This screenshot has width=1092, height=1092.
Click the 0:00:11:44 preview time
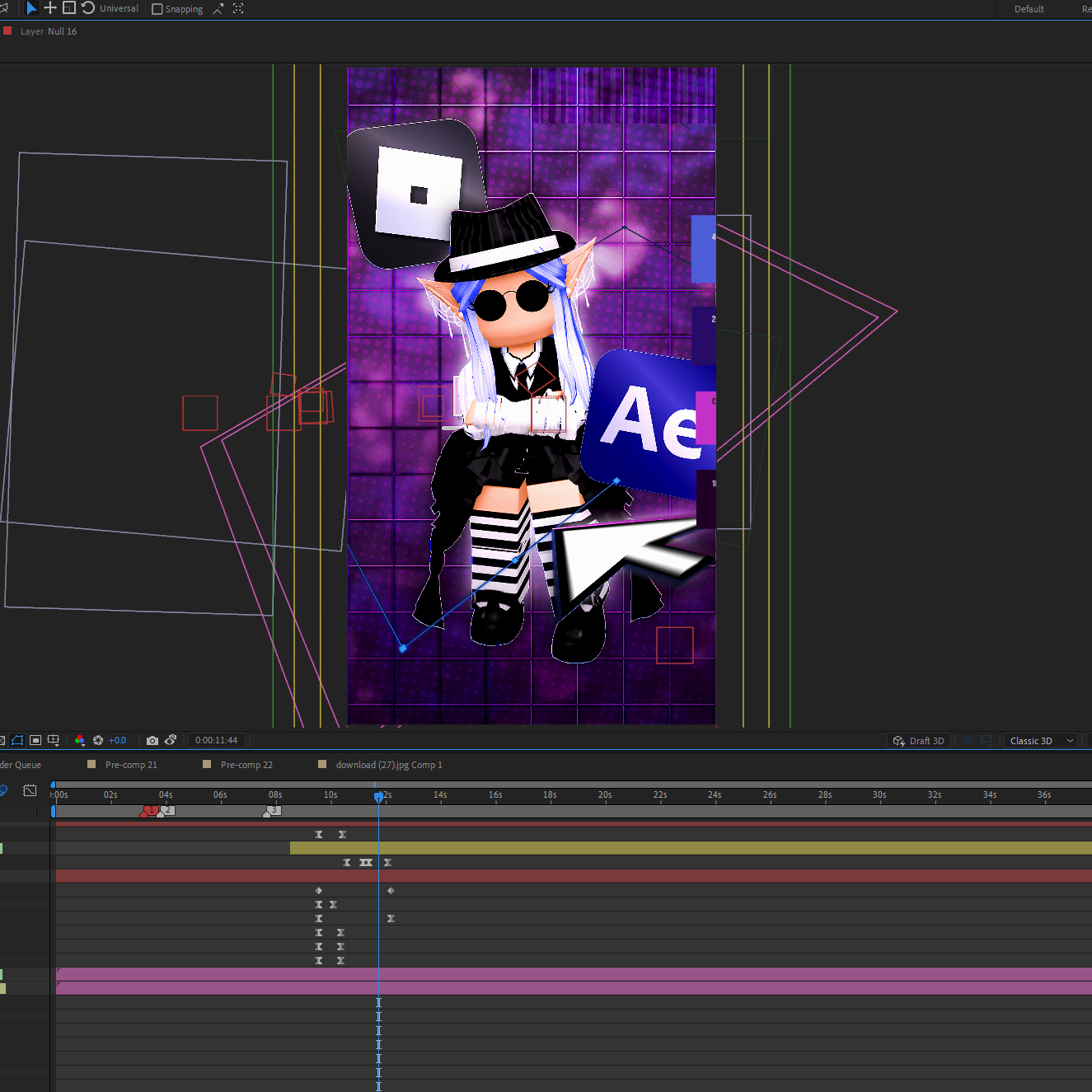pyautogui.click(x=216, y=740)
